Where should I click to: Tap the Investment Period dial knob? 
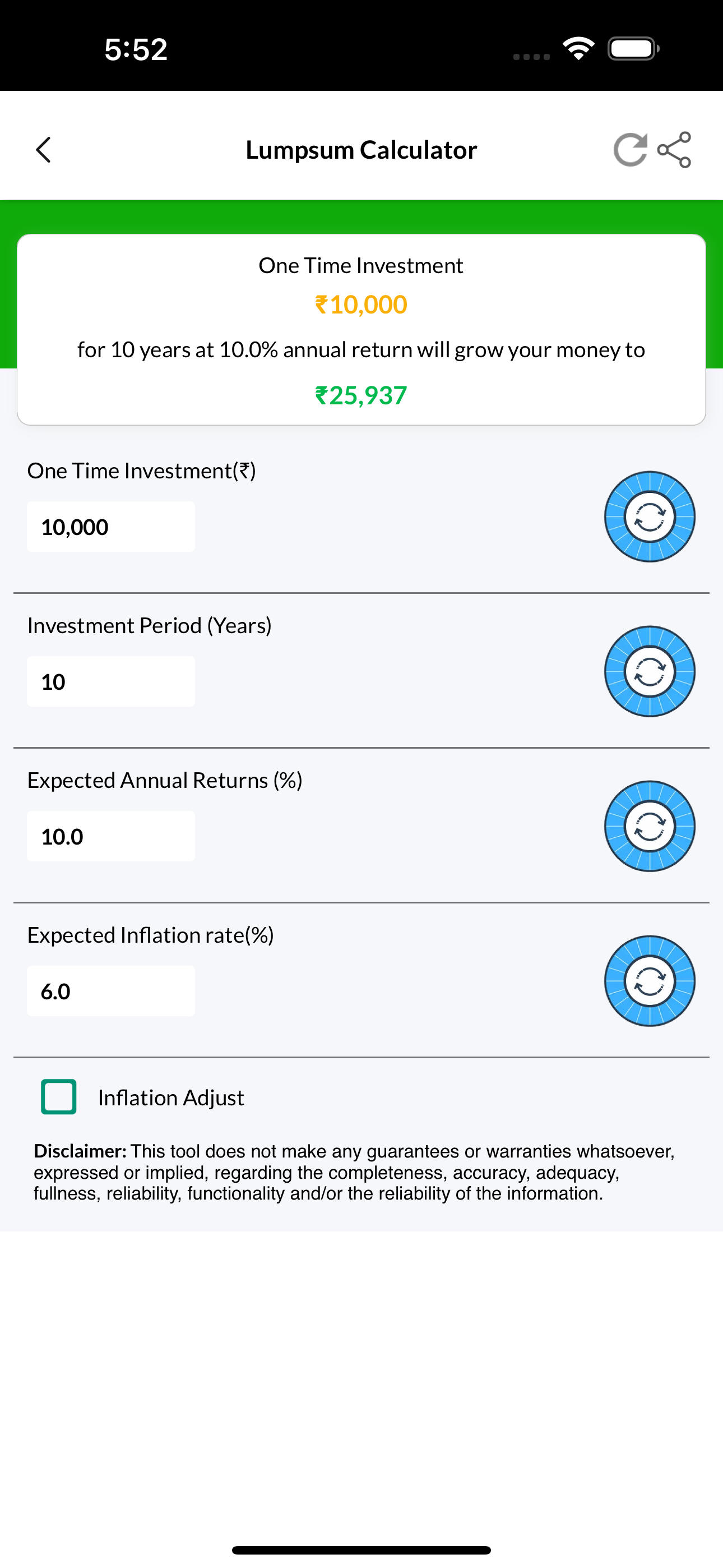pyautogui.click(x=650, y=671)
